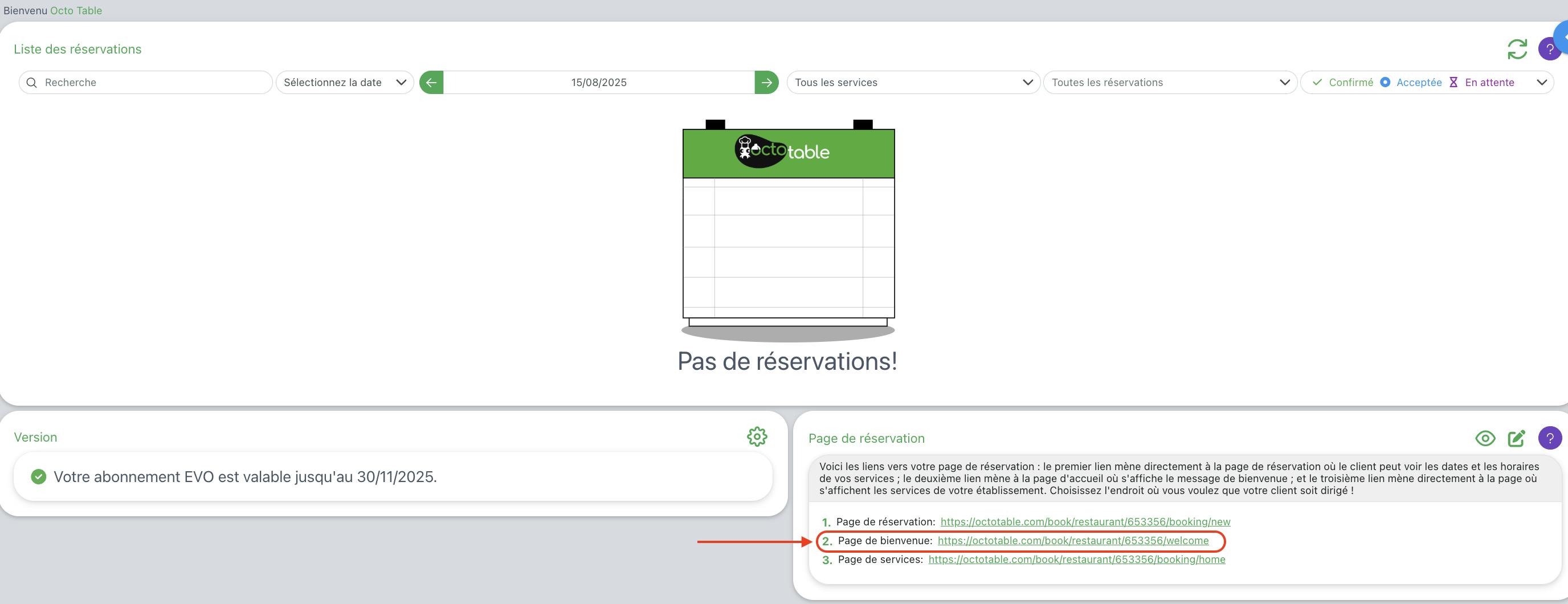This screenshot has width=1568, height=604.
Task: Click the Page de réservation panel title
Action: point(866,438)
